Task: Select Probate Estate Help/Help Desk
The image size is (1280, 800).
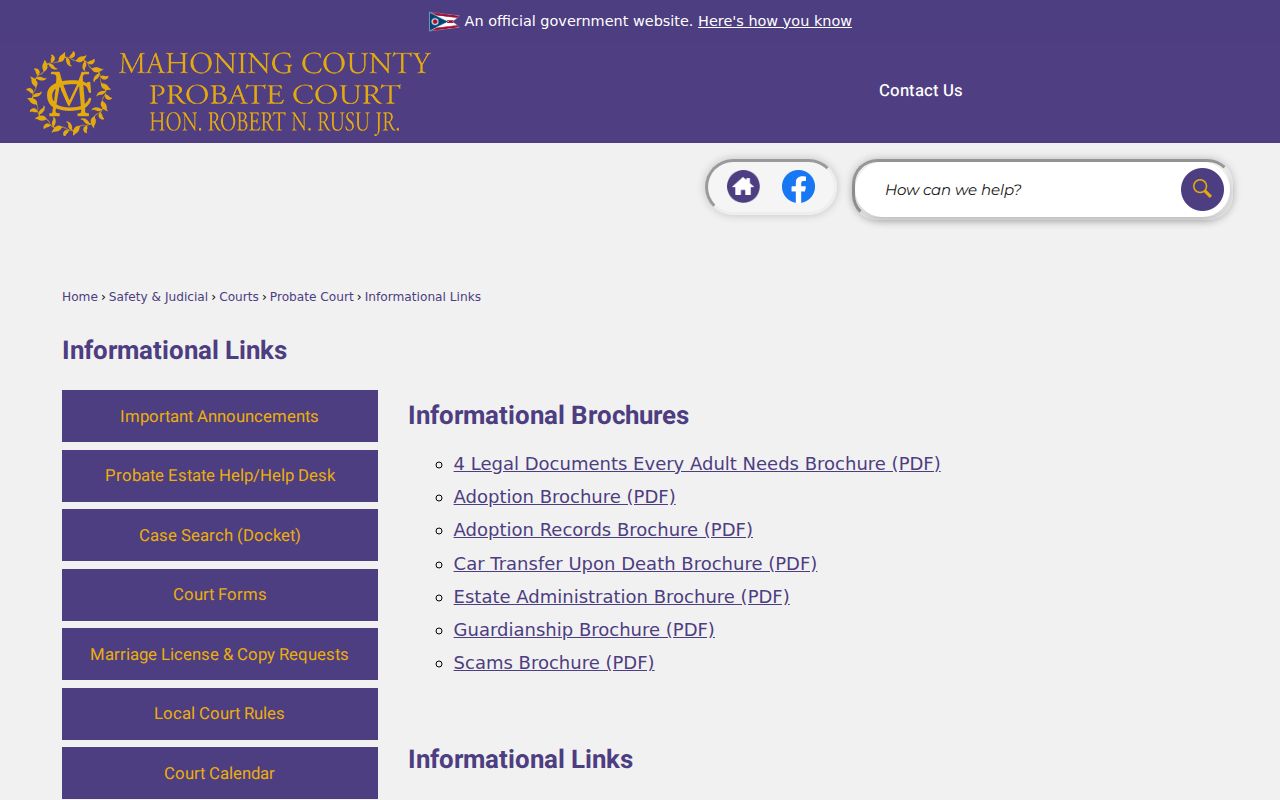Action: 220,476
